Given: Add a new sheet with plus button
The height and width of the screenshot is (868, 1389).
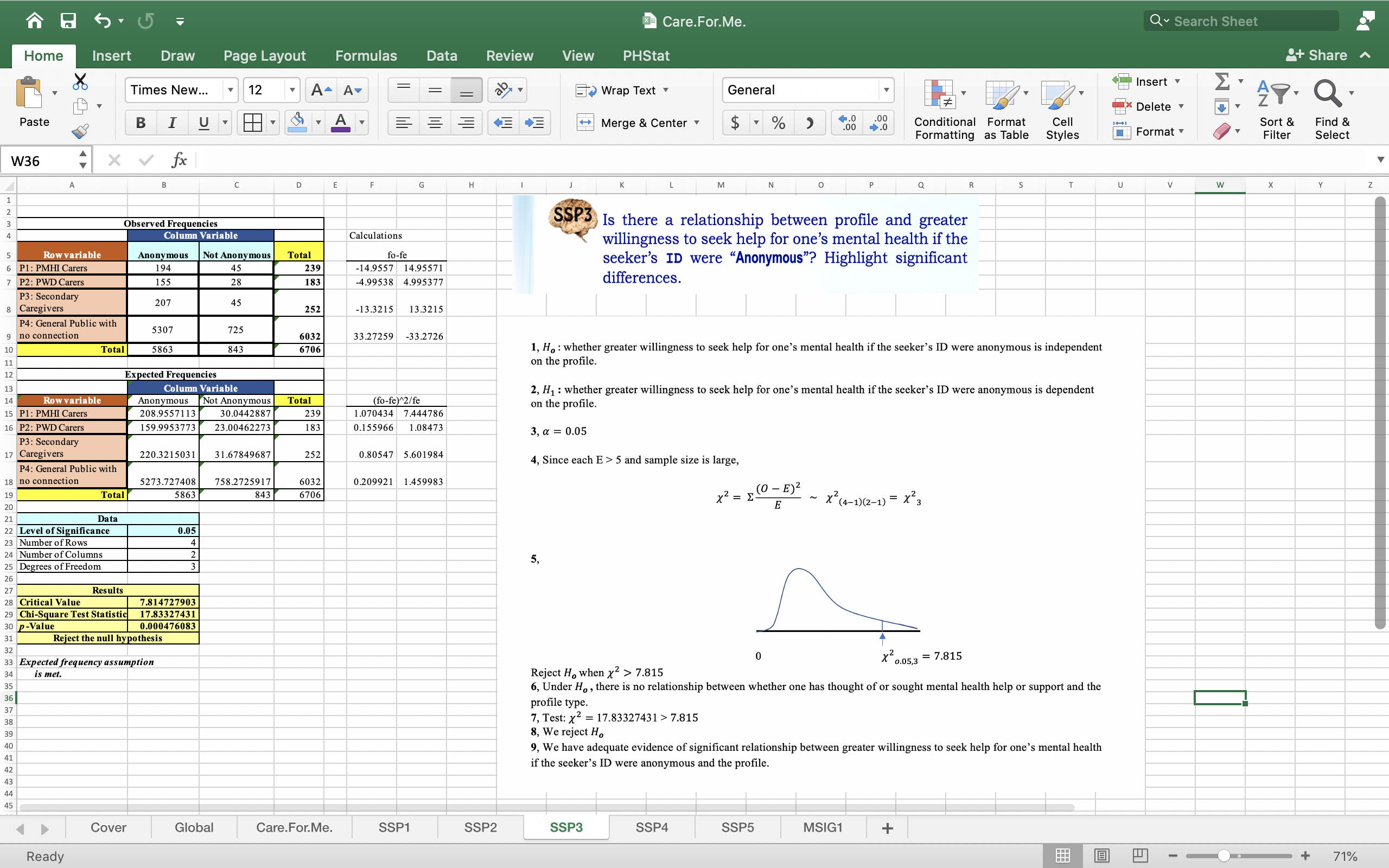Looking at the screenshot, I should (887, 828).
